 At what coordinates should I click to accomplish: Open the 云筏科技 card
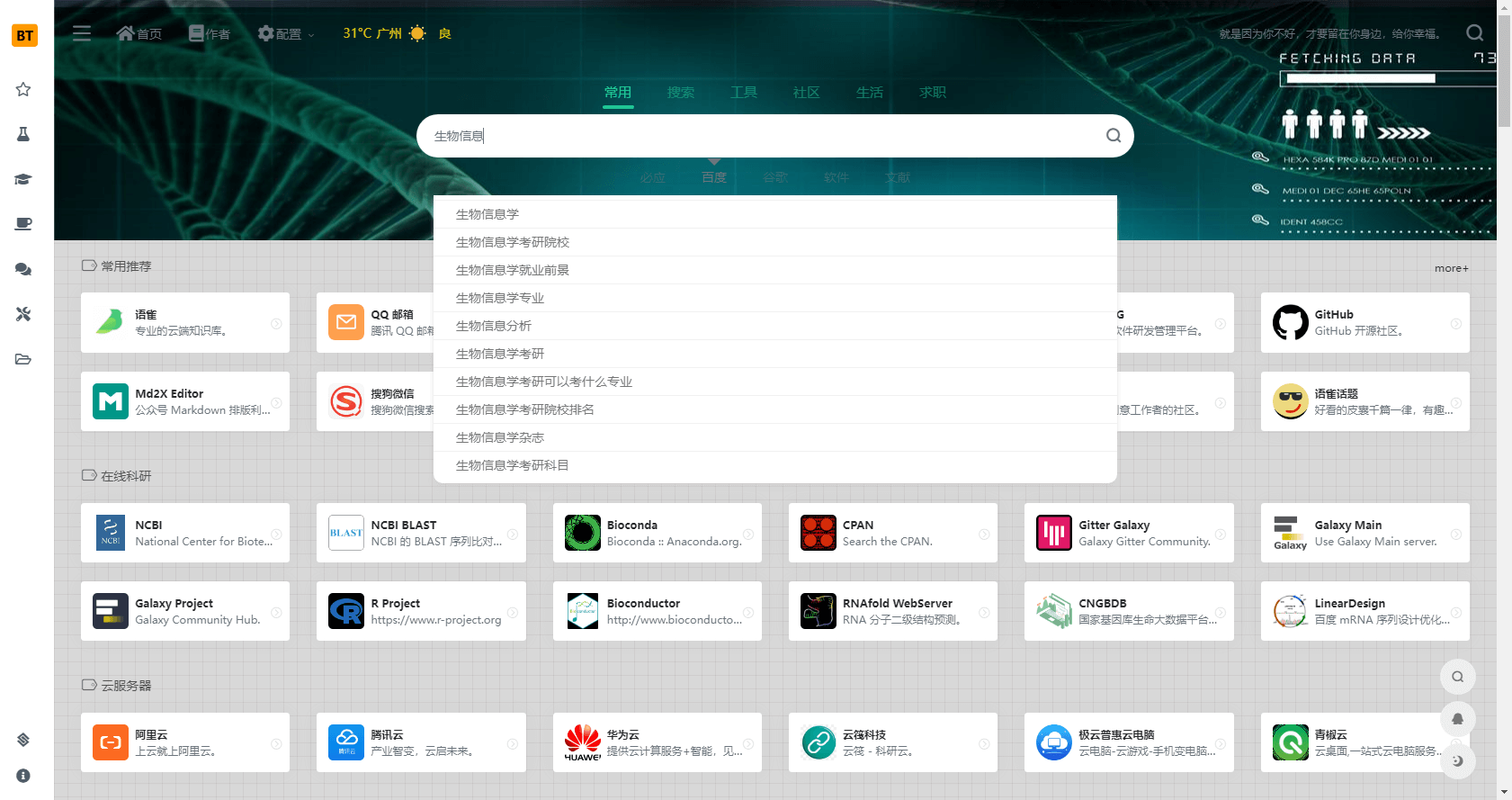coord(893,742)
